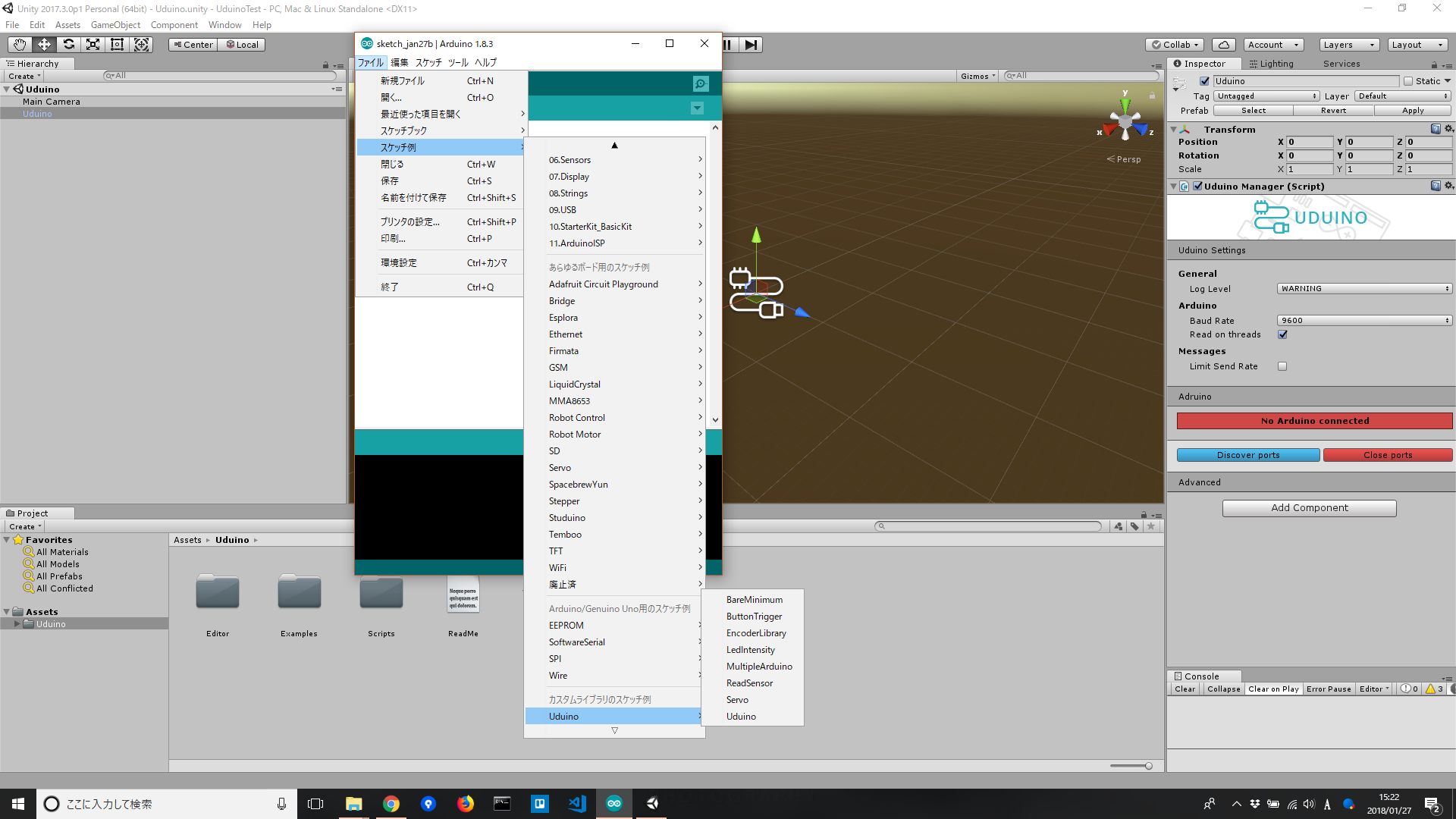1456x819 pixels.
Task: Change Log Level from WARNING dropdown
Action: pos(1363,288)
